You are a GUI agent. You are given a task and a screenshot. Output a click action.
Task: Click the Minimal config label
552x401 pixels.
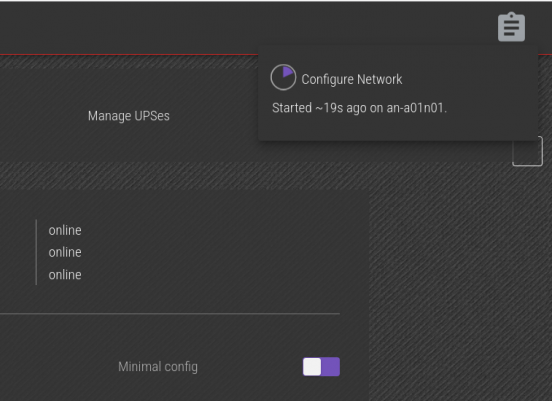click(x=158, y=366)
